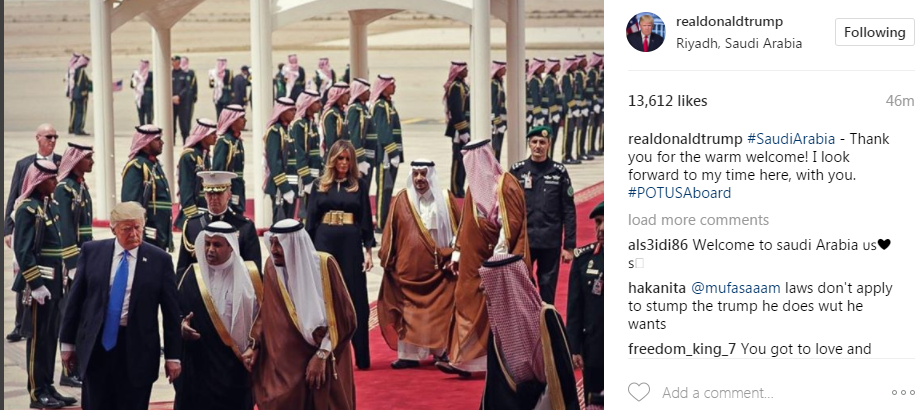Click the 46m post timestamp
This screenshot has width=921, height=410.
click(x=900, y=101)
